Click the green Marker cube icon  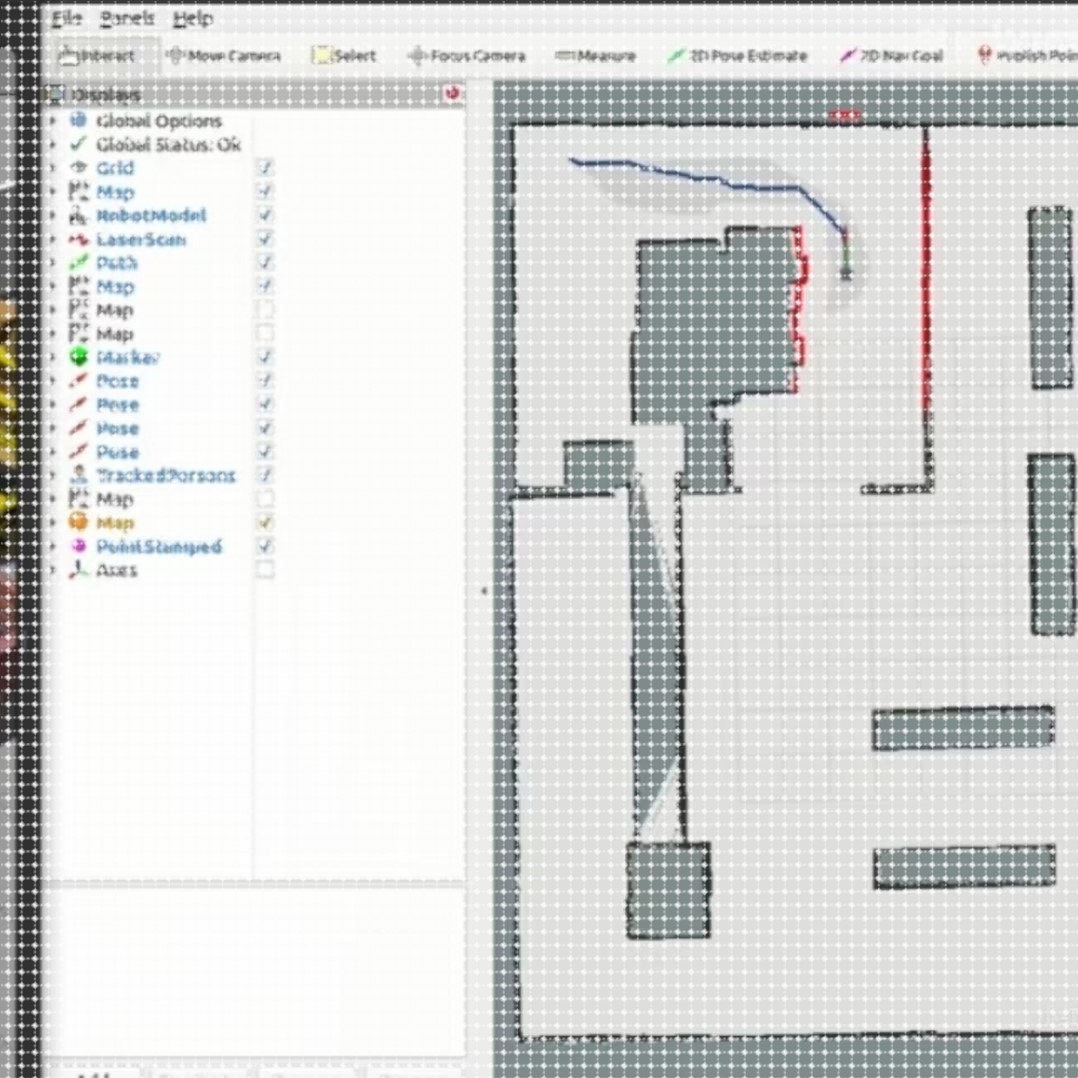[x=78, y=357]
